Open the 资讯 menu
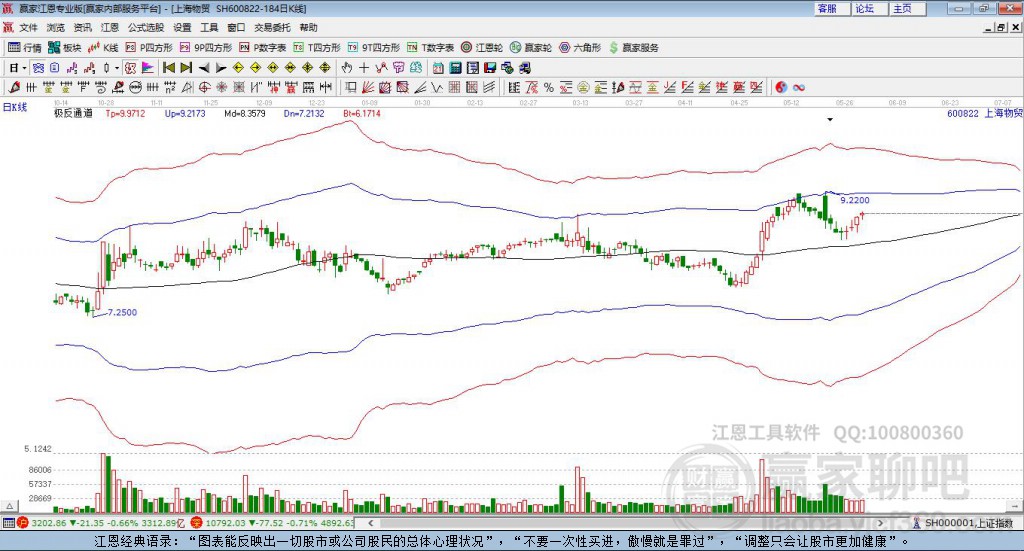Screen dimensions: 1024x551 pos(82,27)
